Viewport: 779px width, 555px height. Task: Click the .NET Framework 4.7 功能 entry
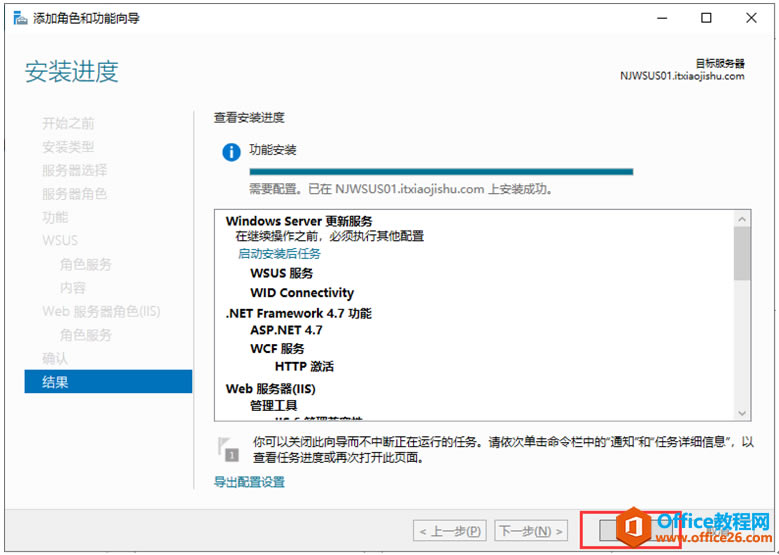(299, 314)
